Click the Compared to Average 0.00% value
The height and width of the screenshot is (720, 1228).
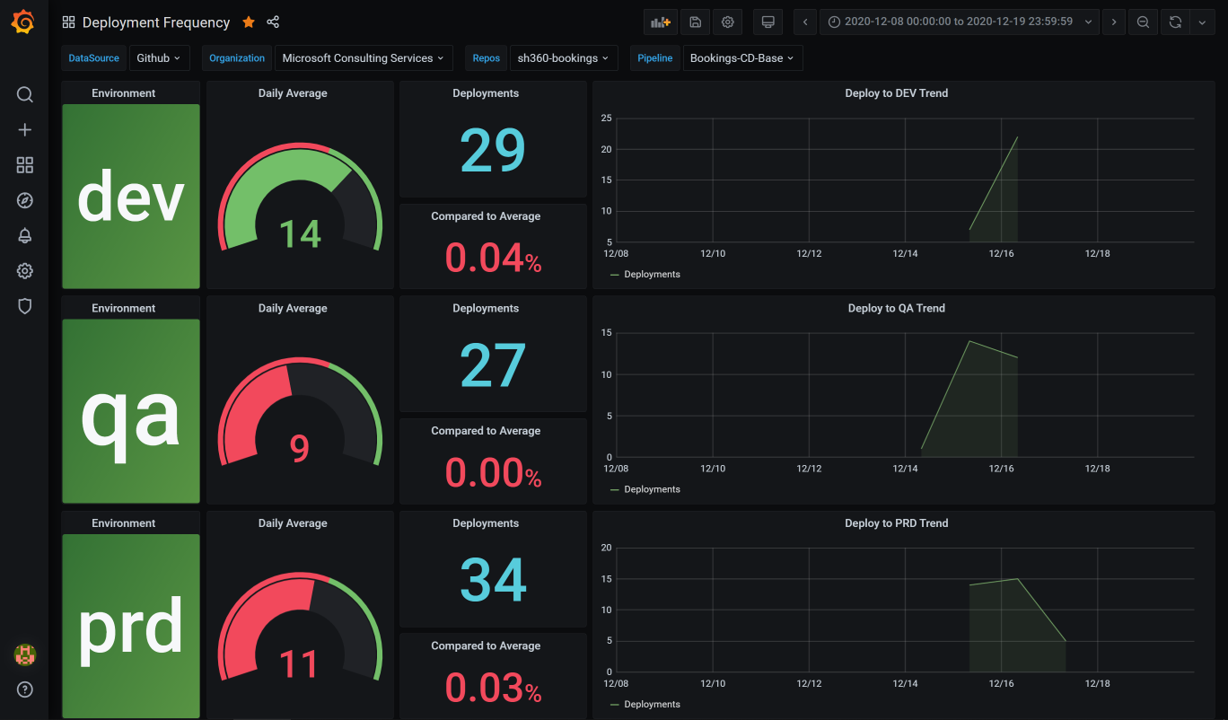coord(493,473)
